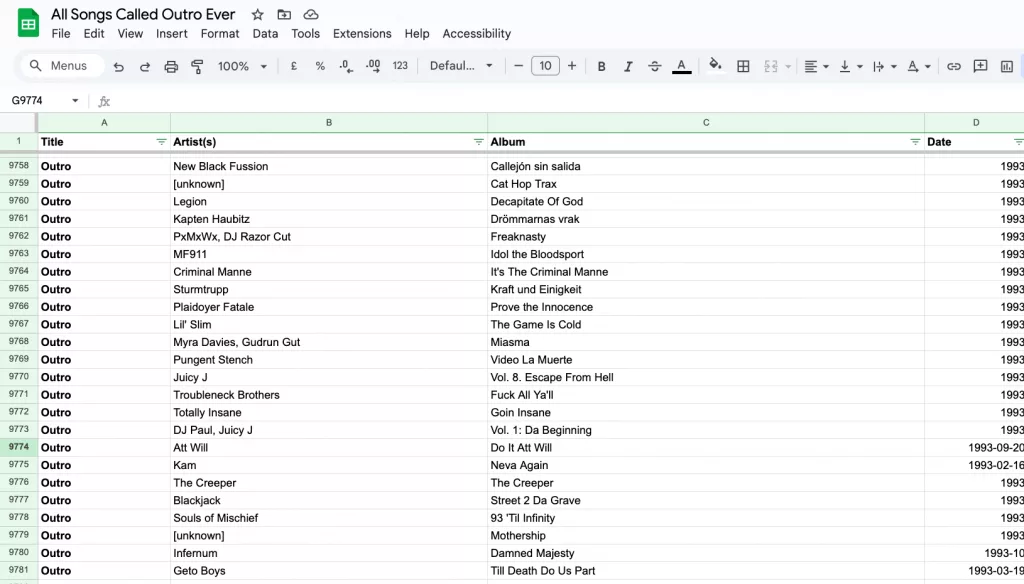Click the undo icon in toolbar
This screenshot has height=584, width=1024.
(119, 66)
